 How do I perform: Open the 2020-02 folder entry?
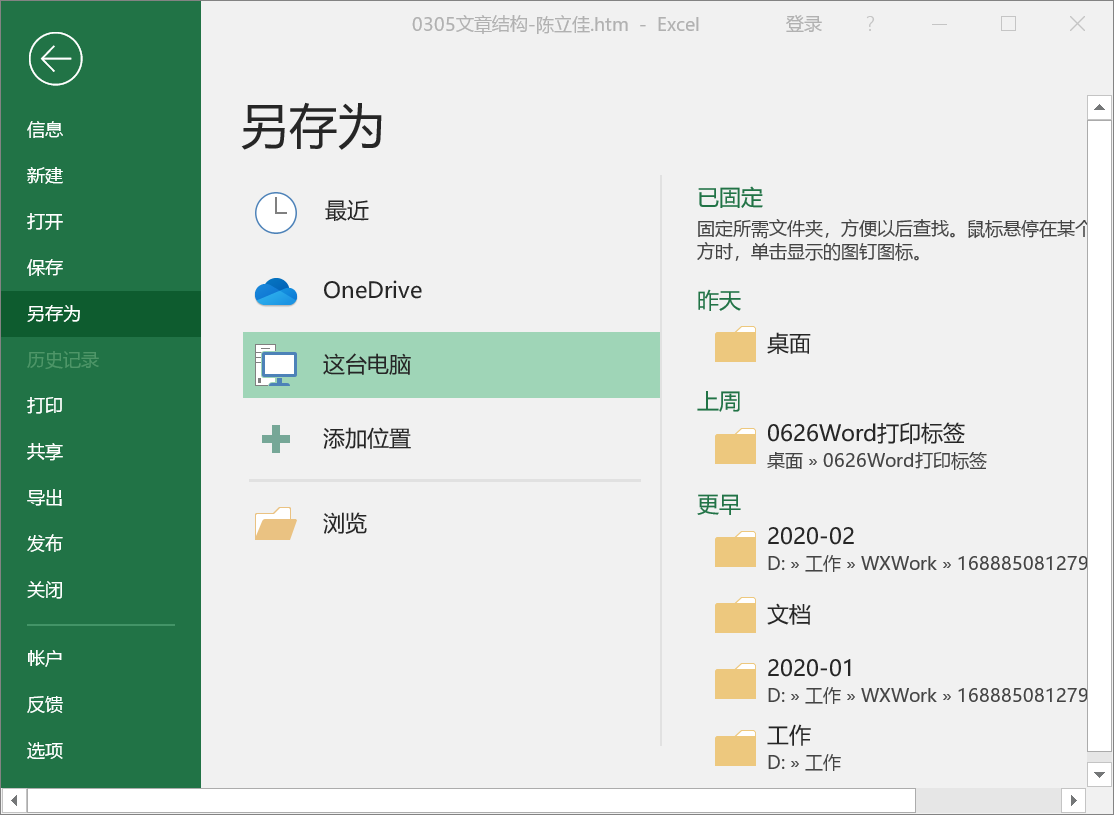coord(811,537)
